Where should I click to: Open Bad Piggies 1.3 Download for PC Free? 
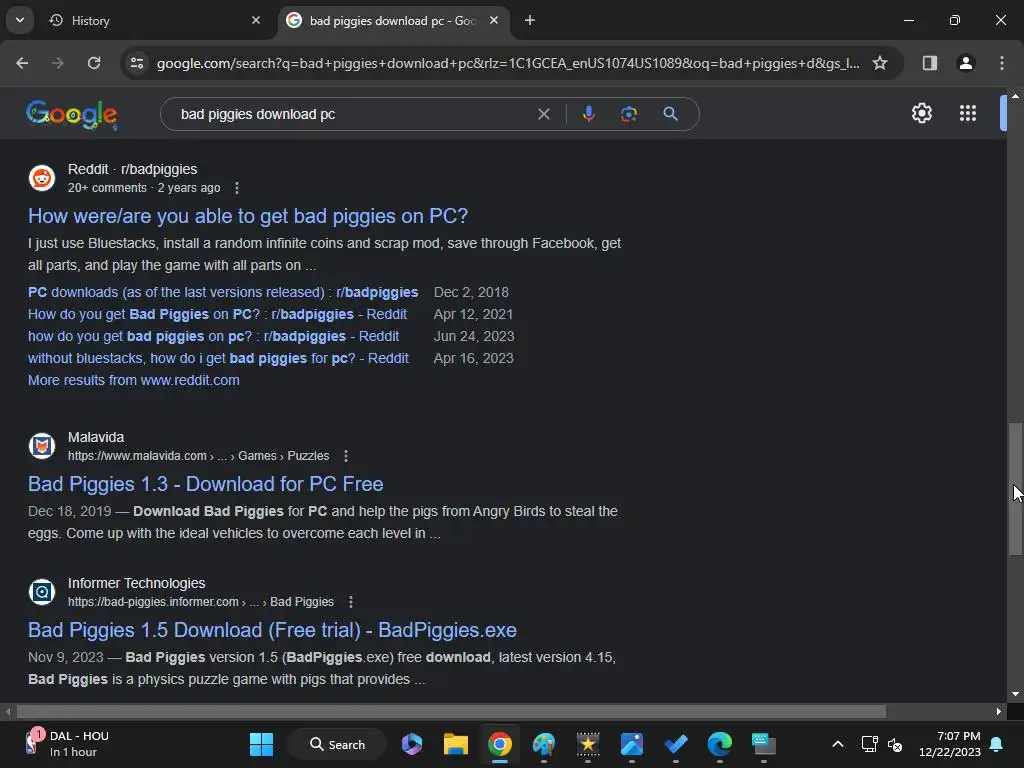pos(205,484)
